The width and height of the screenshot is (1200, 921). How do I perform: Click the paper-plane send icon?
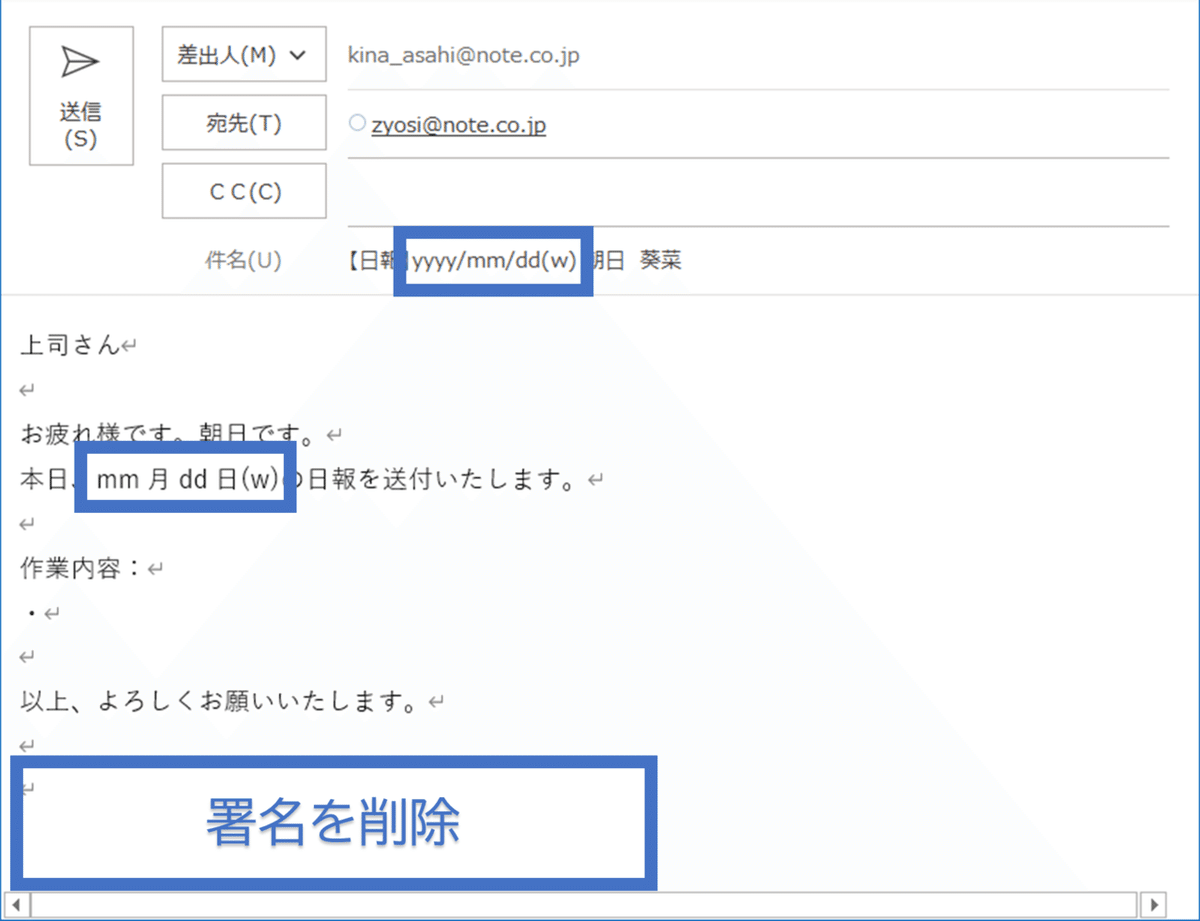click(81, 63)
